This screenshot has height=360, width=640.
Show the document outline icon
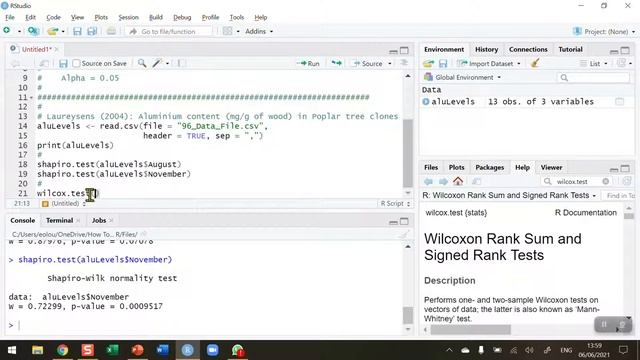point(404,63)
